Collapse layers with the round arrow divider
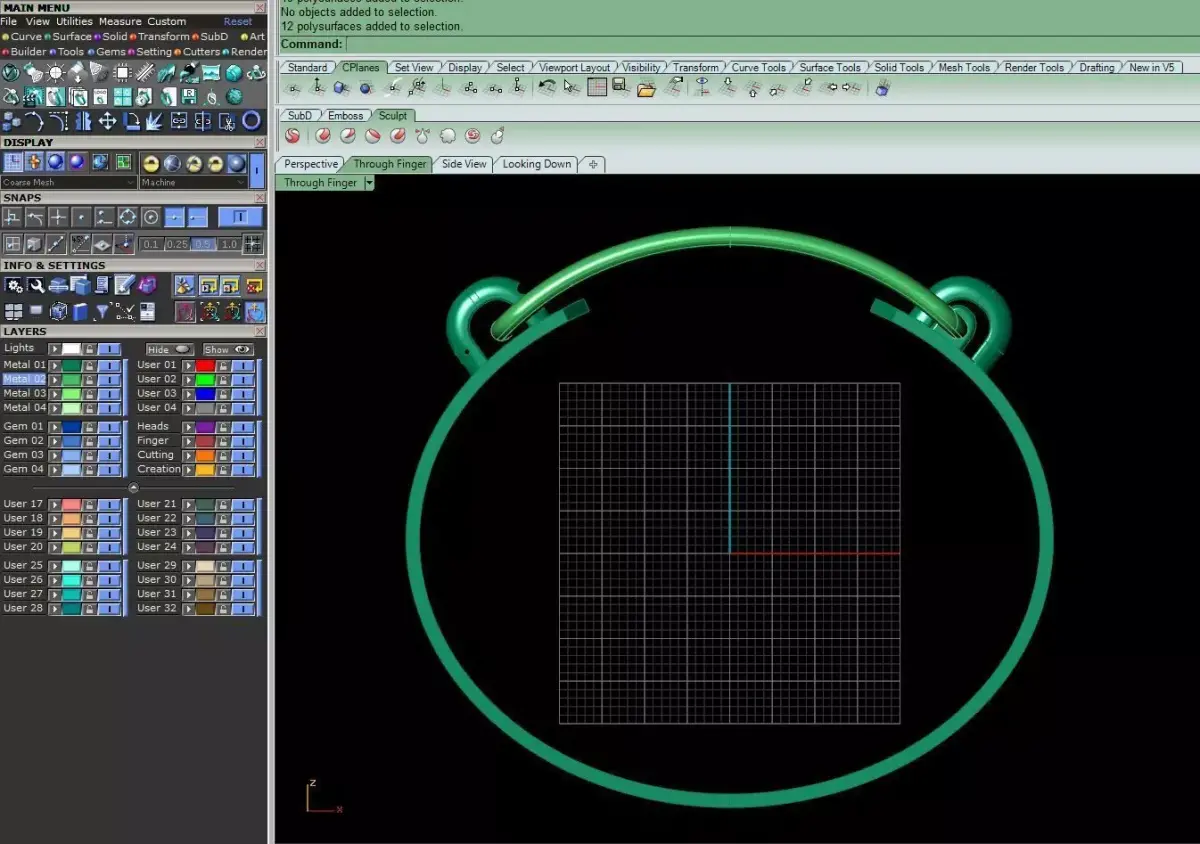The height and width of the screenshot is (844, 1200). point(134,488)
